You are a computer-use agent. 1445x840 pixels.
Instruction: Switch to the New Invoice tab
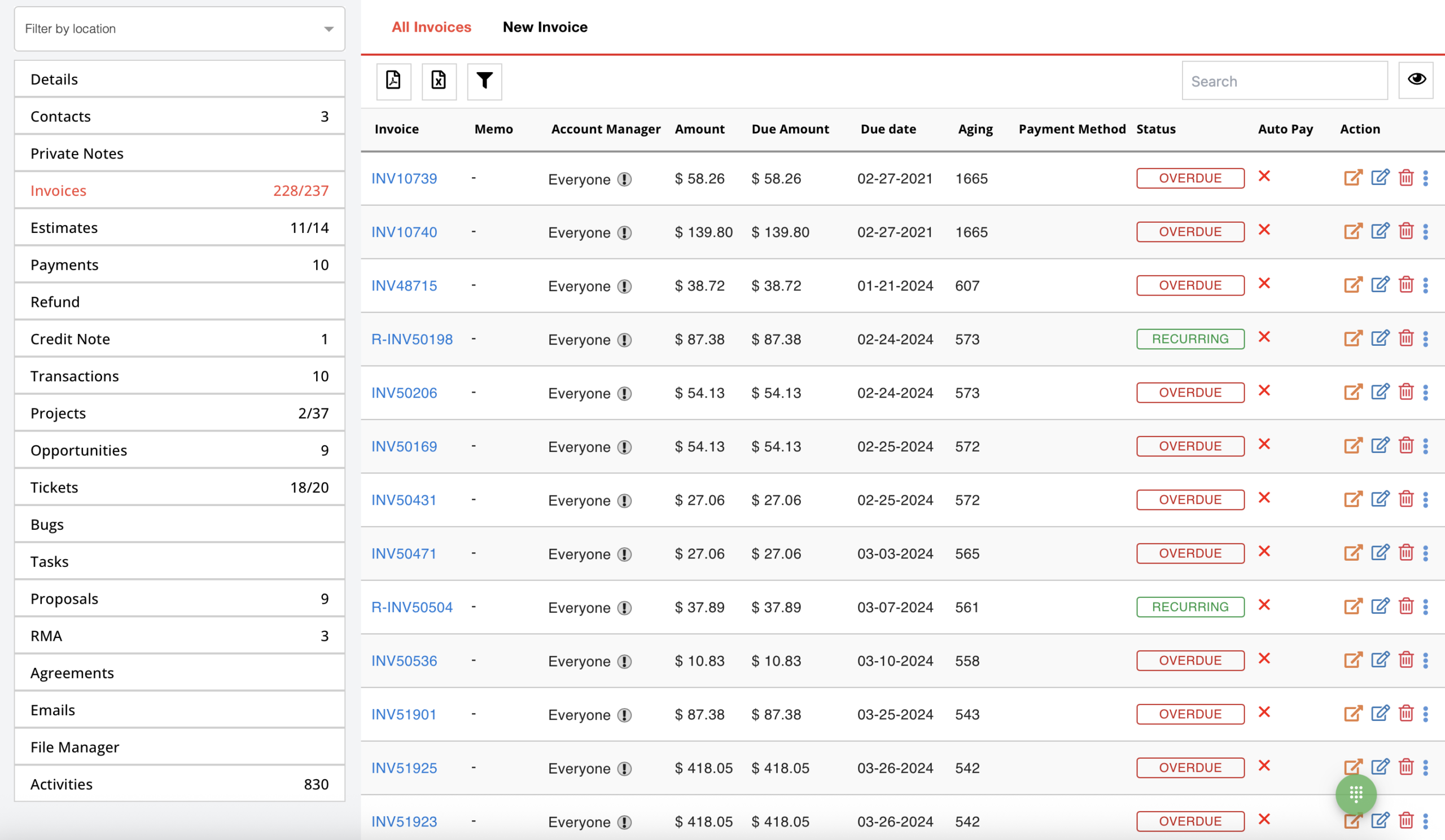coord(545,27)
